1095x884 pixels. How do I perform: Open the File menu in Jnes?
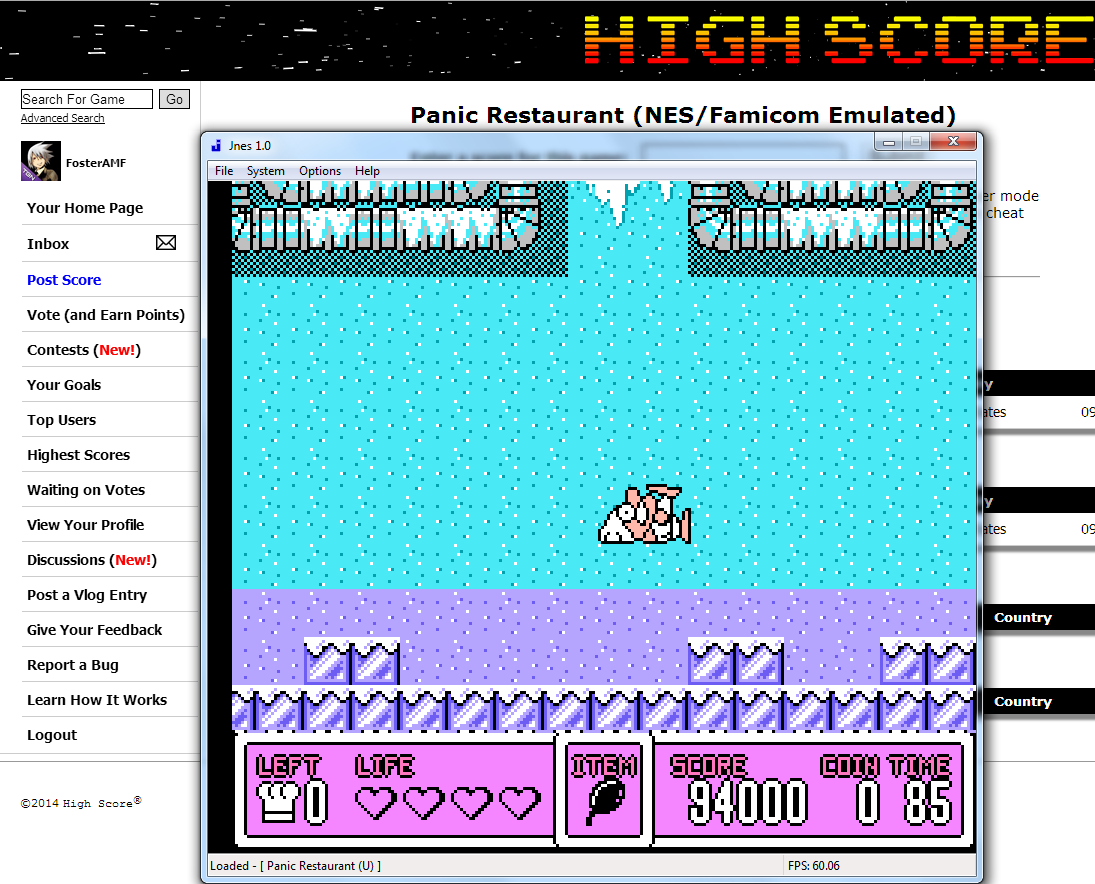(x=224, y=171)
